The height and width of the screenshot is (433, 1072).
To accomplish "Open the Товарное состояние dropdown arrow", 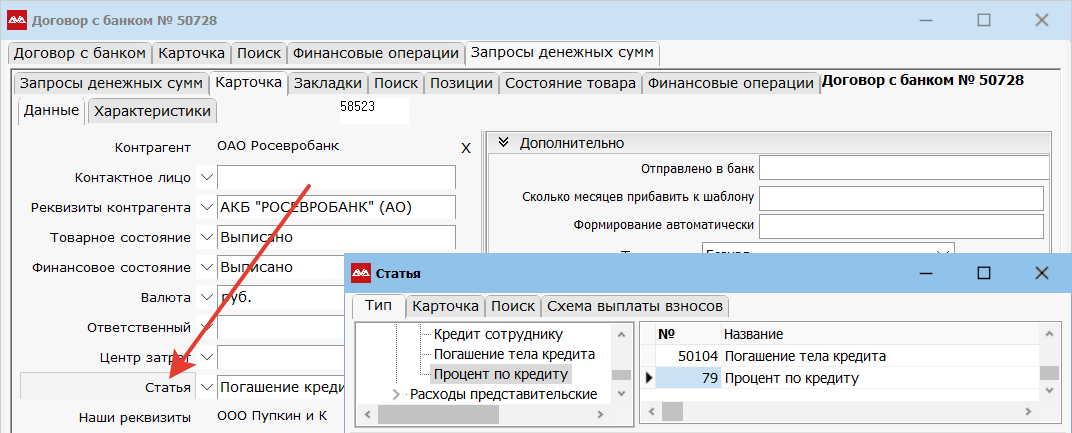I will [x=207, y=237].
